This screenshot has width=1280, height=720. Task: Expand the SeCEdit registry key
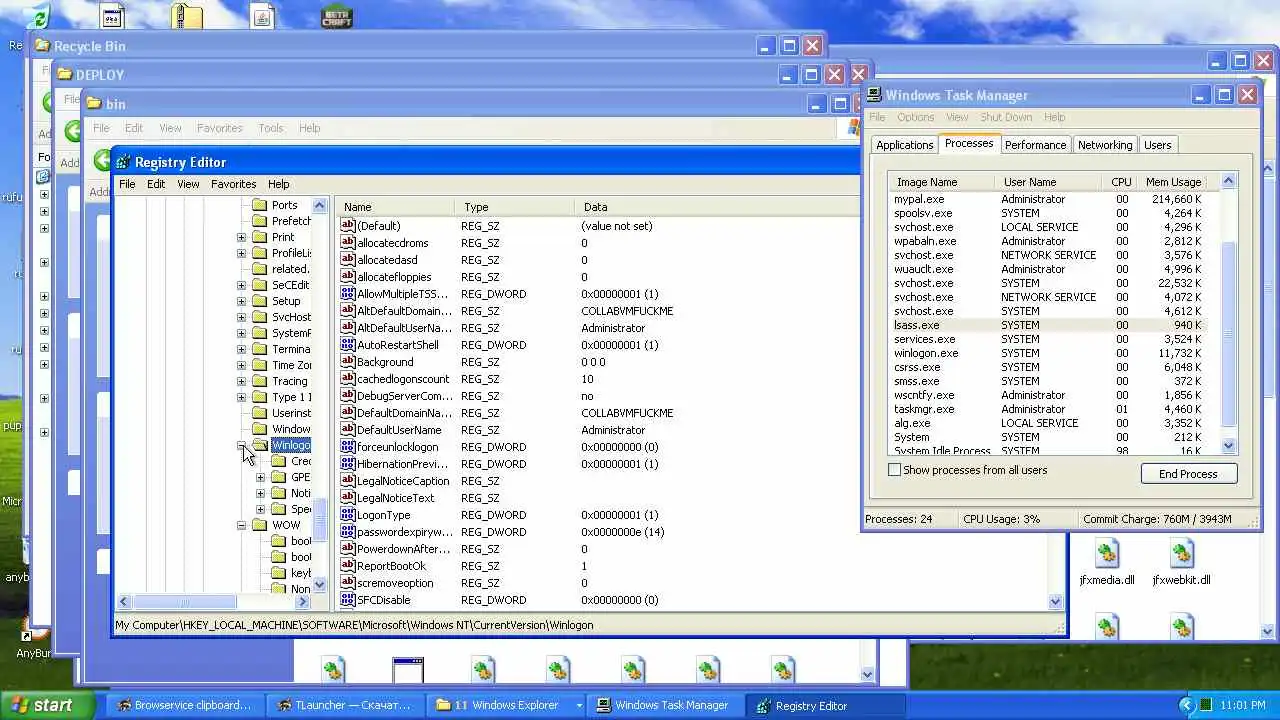tap(242, 285)
